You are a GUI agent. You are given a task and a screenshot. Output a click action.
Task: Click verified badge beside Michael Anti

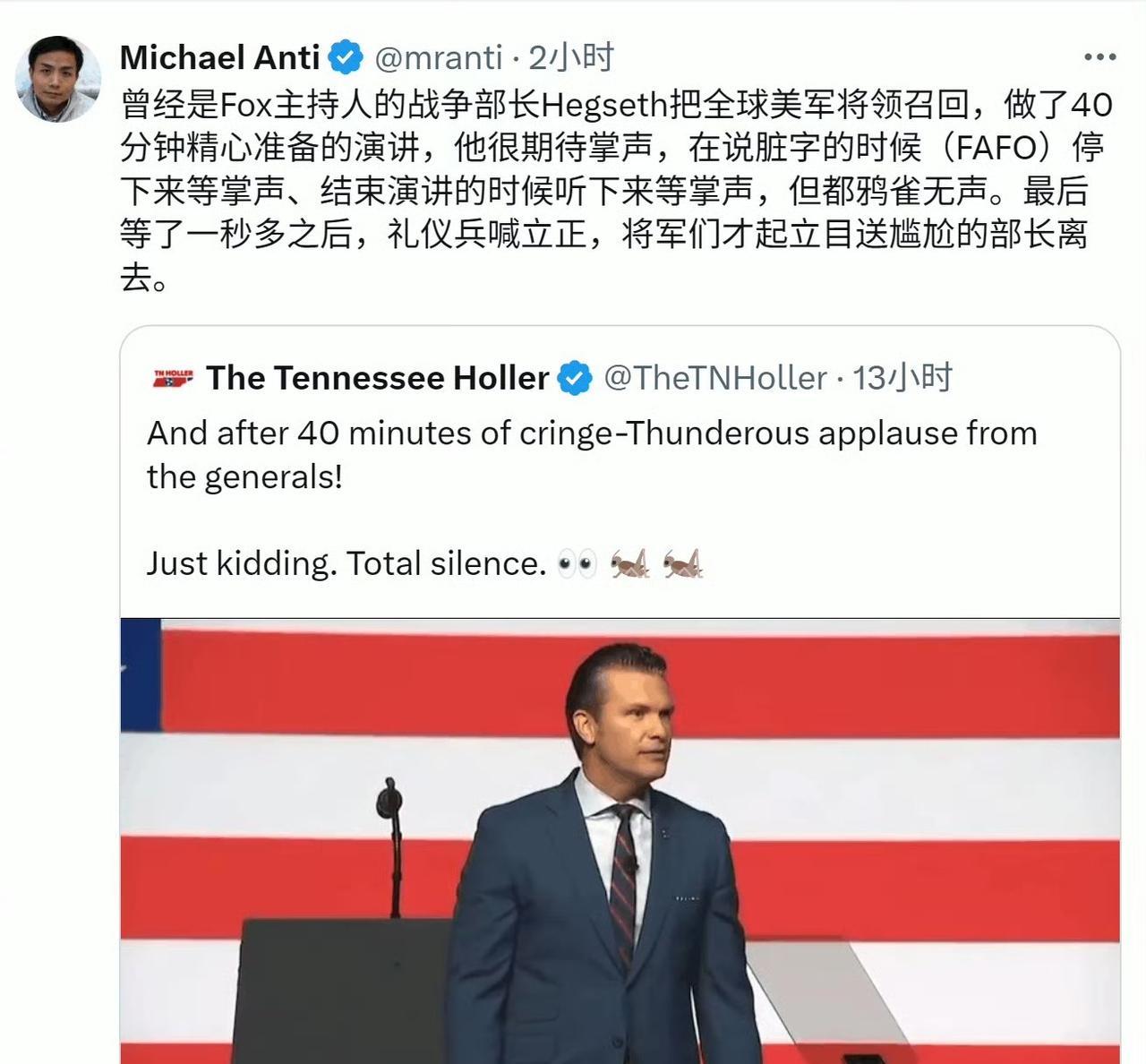click(346, 57)
